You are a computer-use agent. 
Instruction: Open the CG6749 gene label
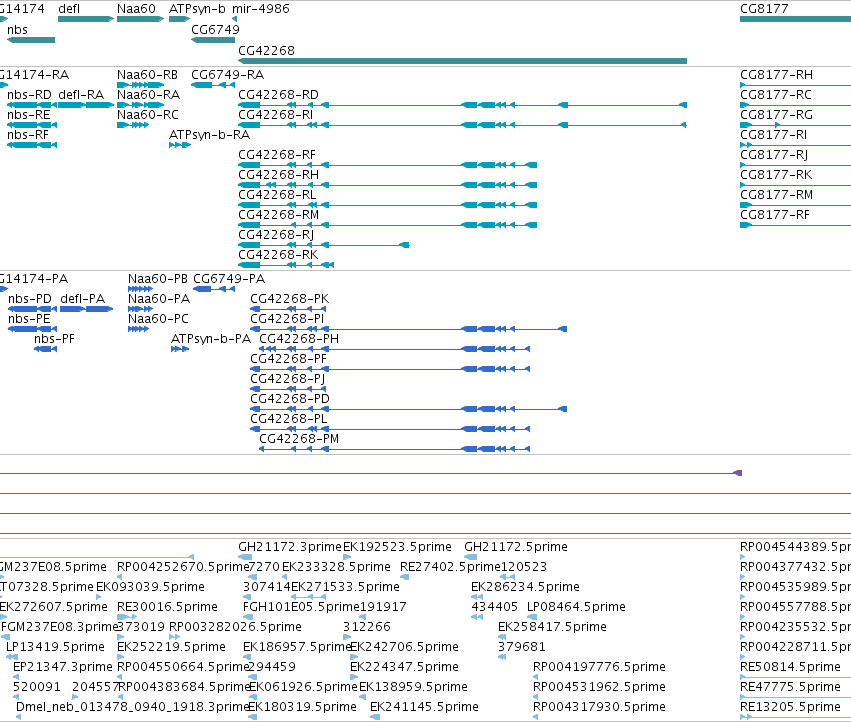click(215, 29)
